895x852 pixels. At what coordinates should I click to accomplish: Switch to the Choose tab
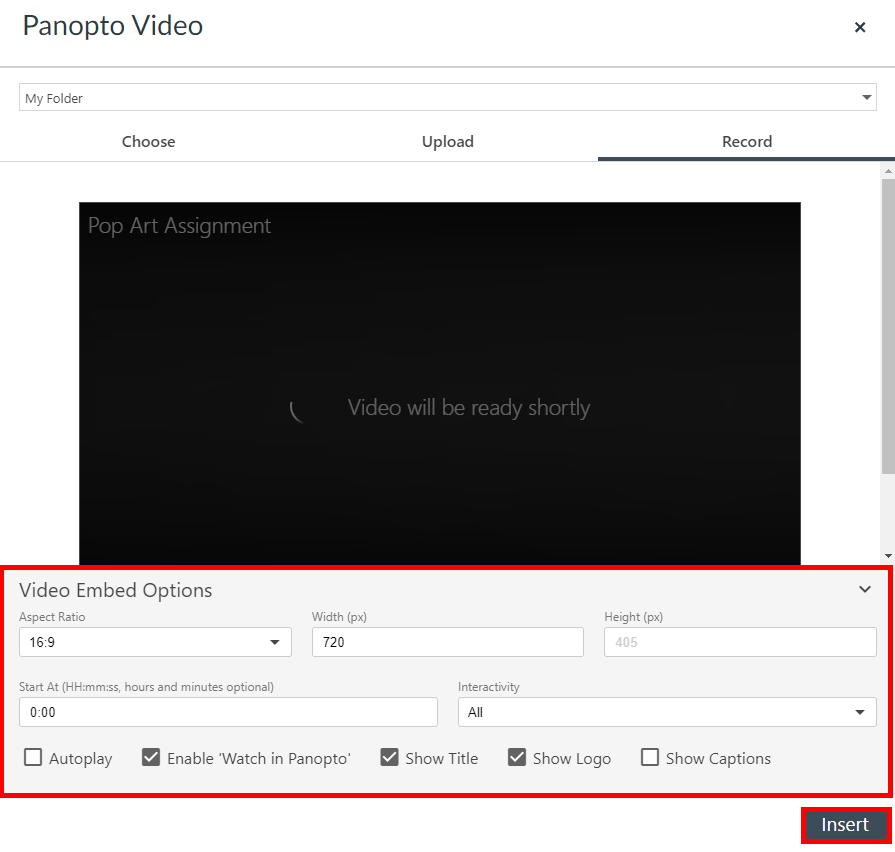click(x=148, y=141)
